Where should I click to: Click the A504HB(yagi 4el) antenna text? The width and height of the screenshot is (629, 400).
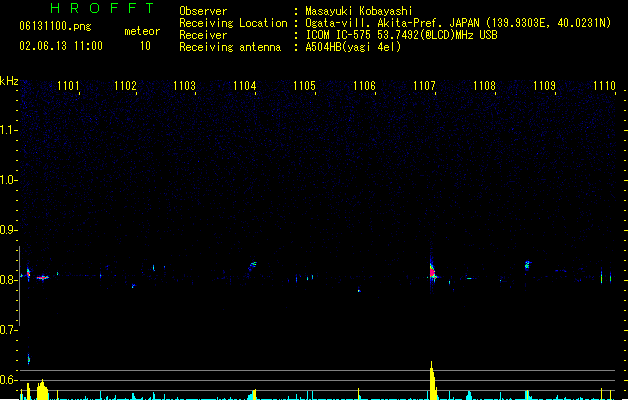click(353, 47)
